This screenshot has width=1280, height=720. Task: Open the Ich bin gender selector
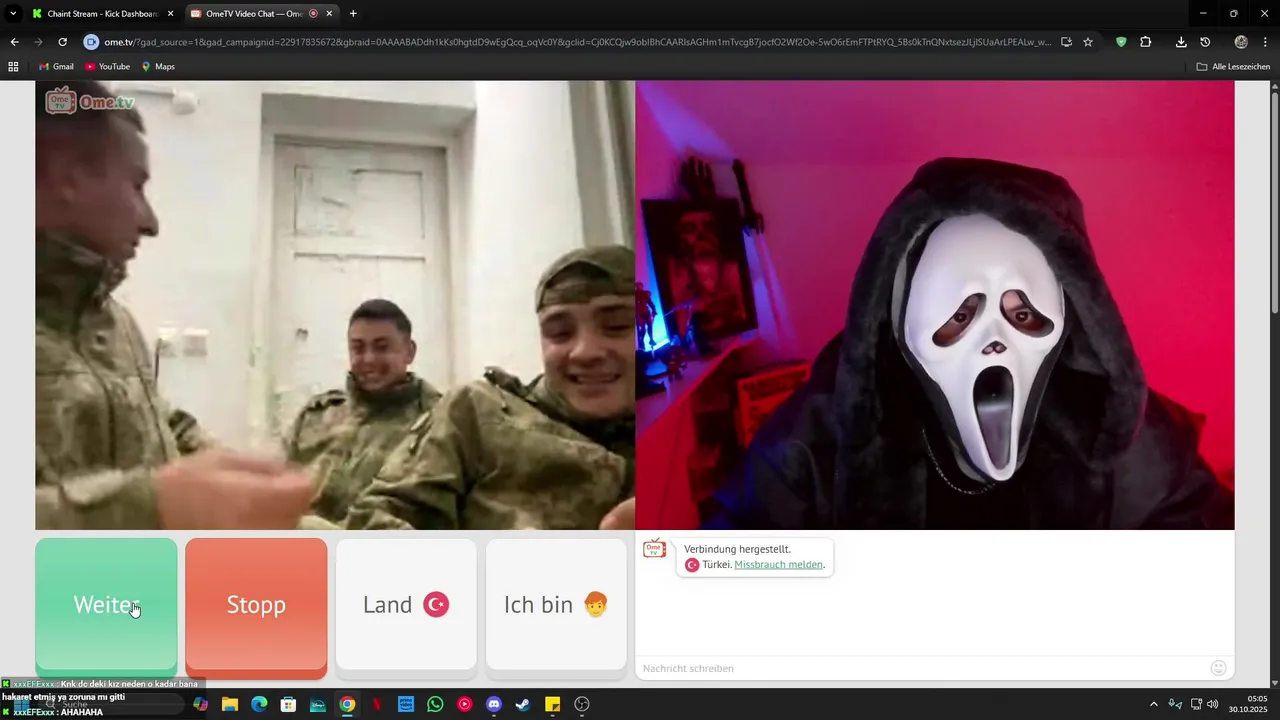pos(556,605)
